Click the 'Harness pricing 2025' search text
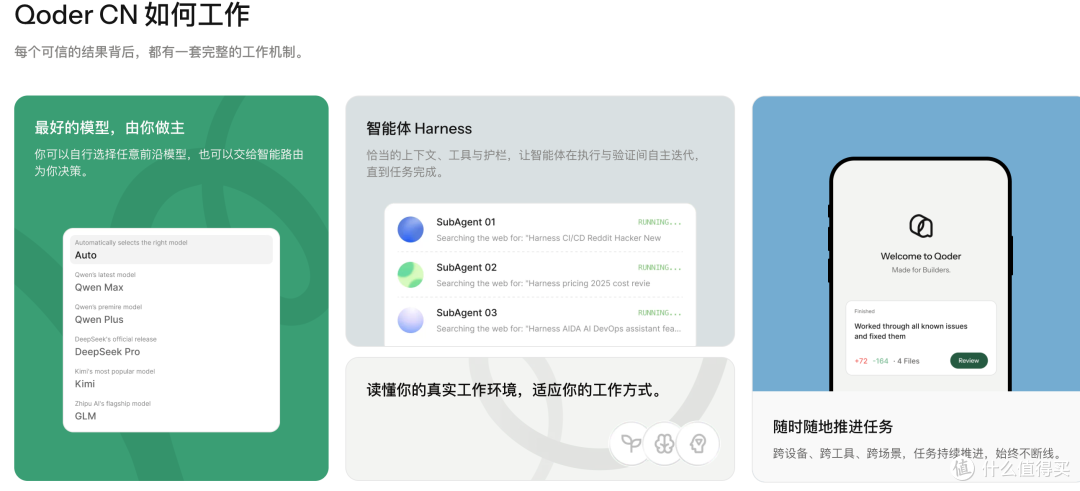 tap(543, 284)
